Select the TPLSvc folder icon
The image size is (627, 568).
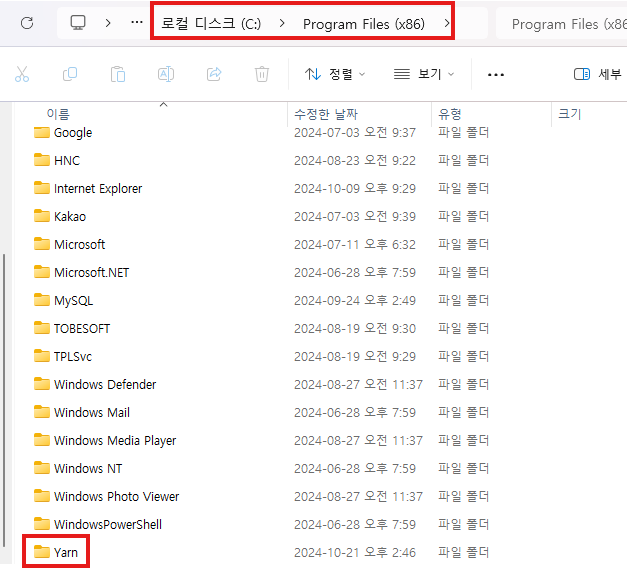42,356
